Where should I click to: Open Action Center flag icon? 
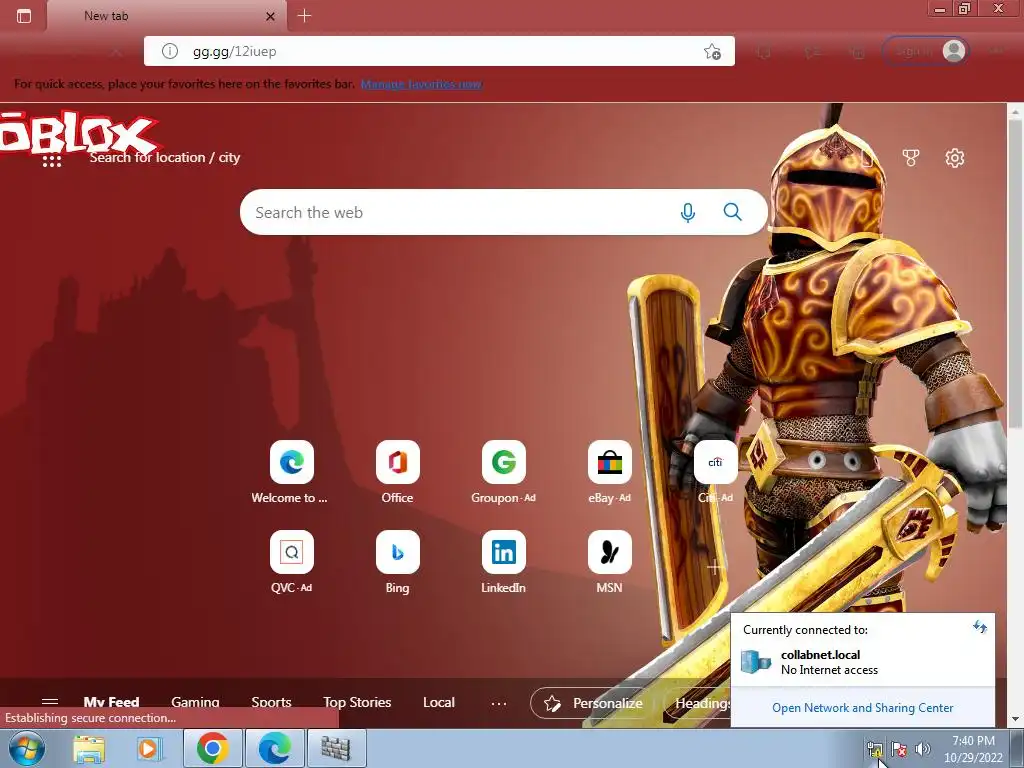[x=899, y=749]
